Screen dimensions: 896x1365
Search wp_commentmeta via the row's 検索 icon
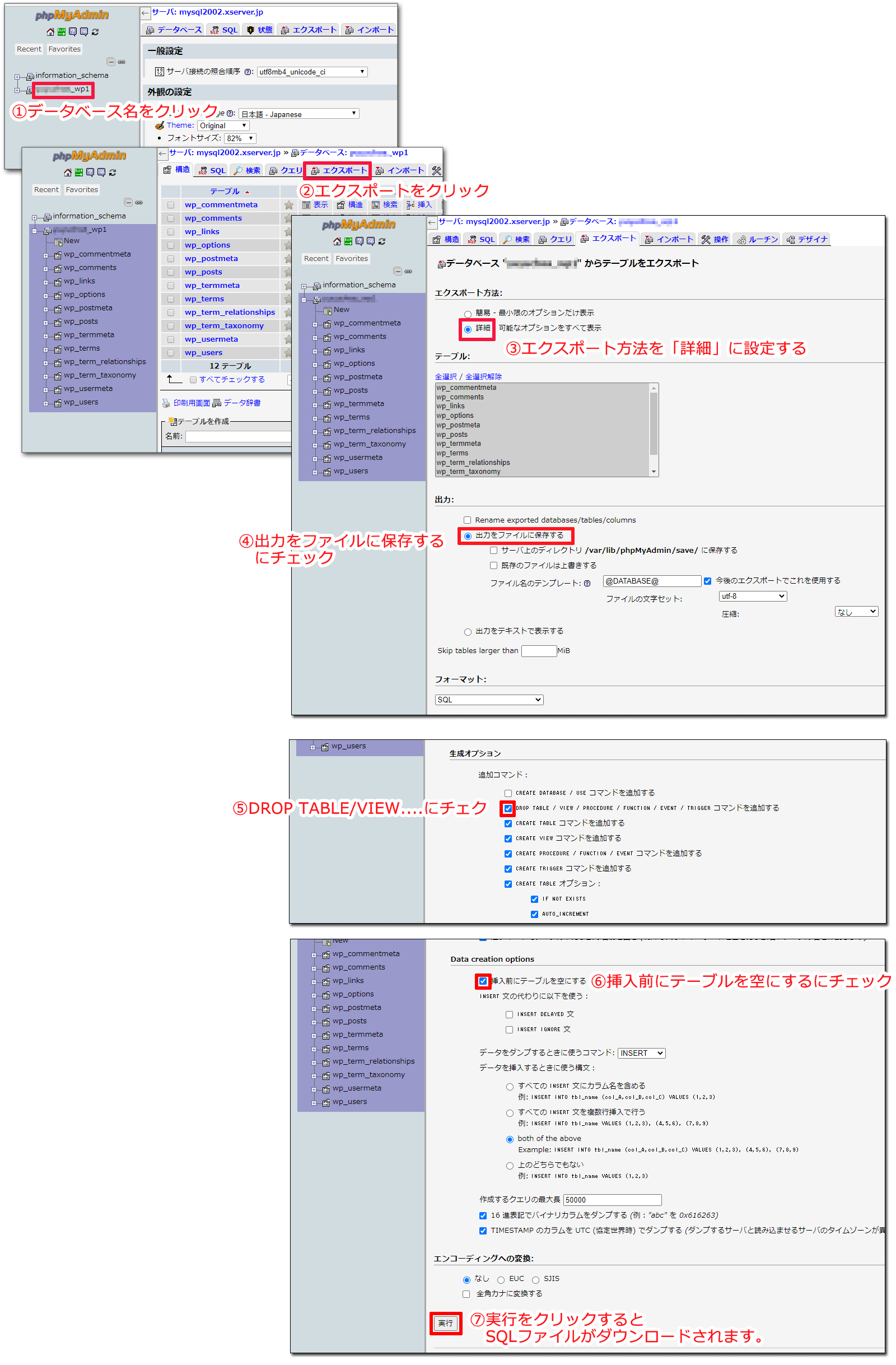pyautogui.click(x=376, y=206)
